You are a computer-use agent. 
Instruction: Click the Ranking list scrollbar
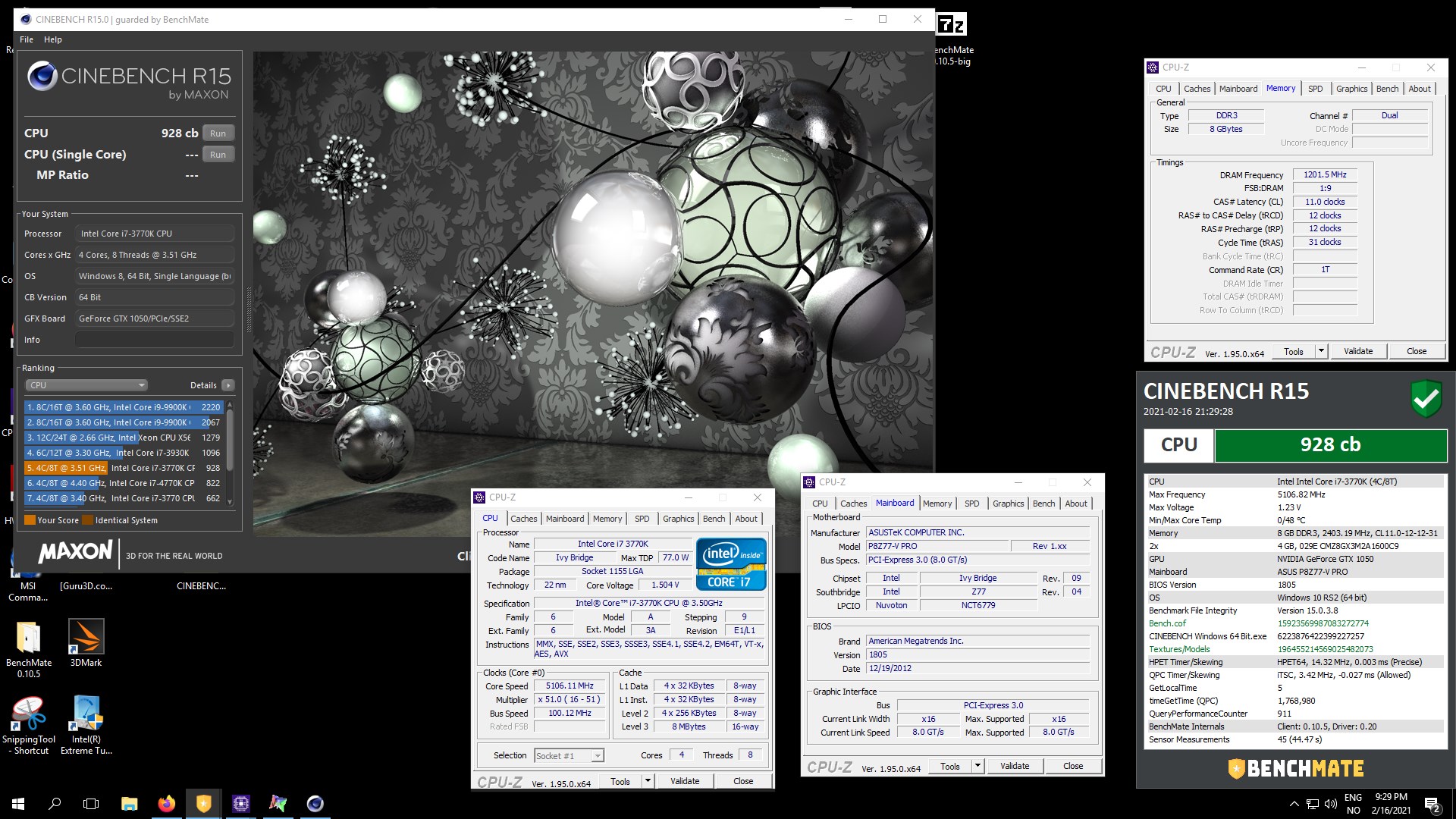point(230,453)
